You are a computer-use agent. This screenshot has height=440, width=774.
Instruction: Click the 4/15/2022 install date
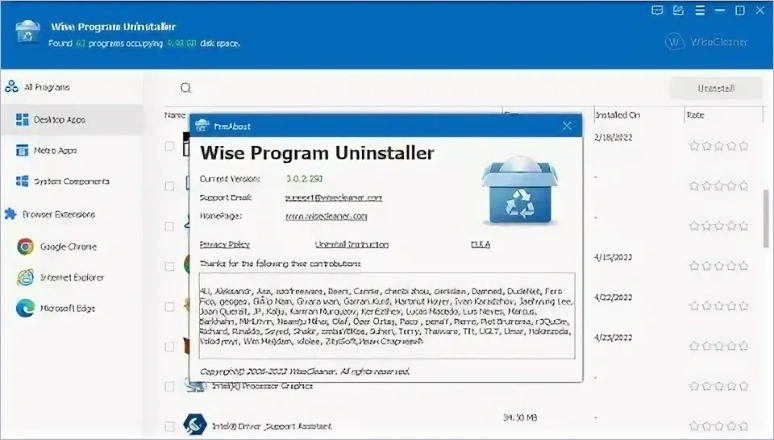(613, 257)
